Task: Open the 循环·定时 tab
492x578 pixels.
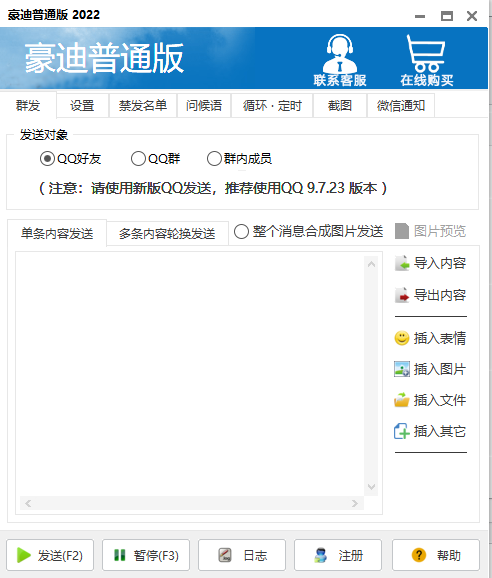Action: click(x=272, y=105)
